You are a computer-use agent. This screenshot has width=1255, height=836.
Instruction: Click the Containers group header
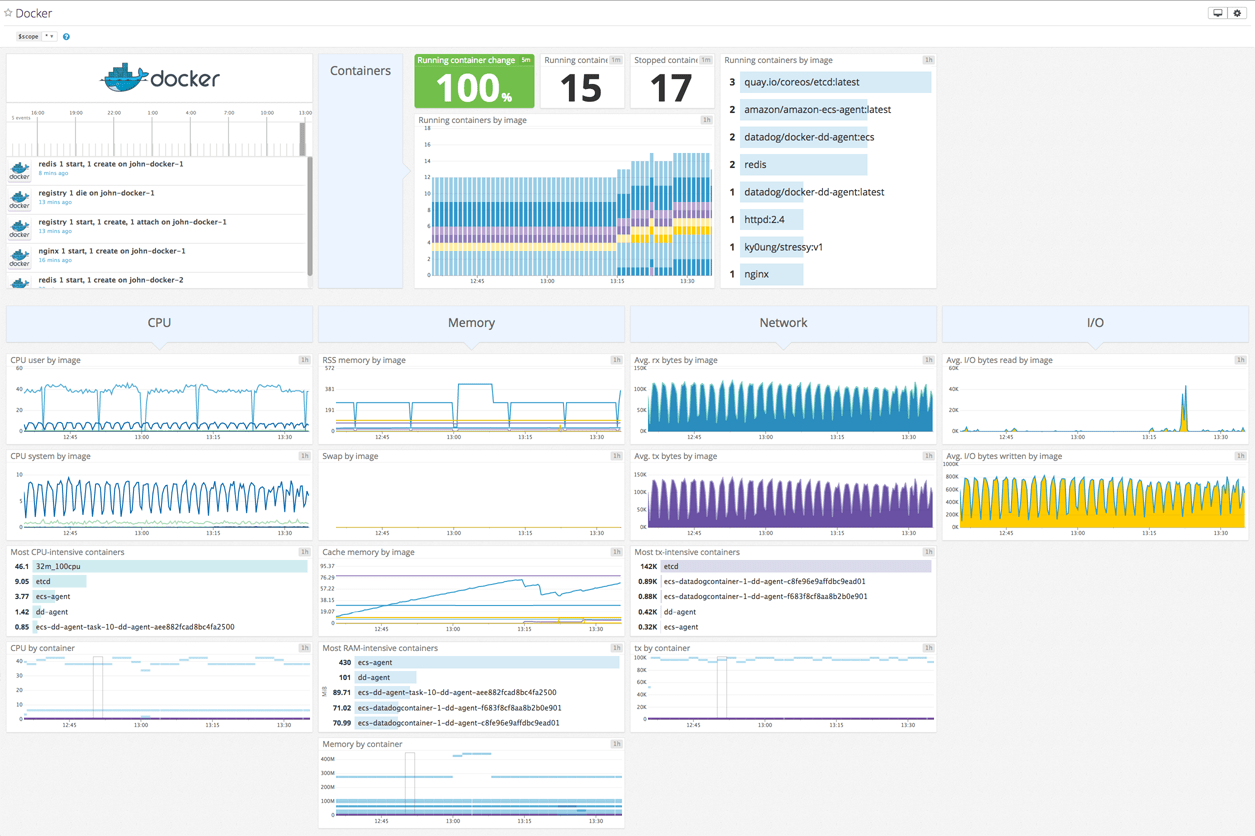tap(359, 70)
